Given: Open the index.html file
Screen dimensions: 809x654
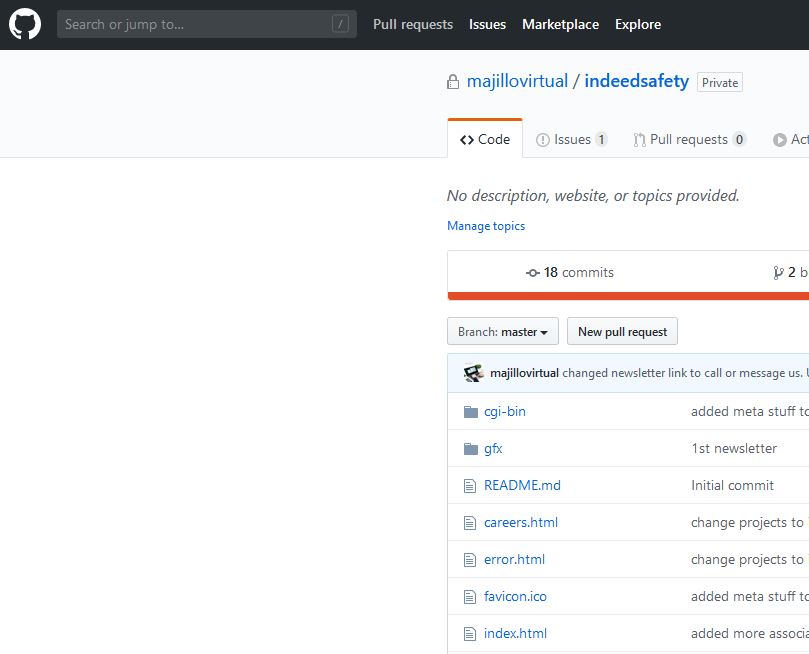Looking at the screenshot, I should [515, 633].
